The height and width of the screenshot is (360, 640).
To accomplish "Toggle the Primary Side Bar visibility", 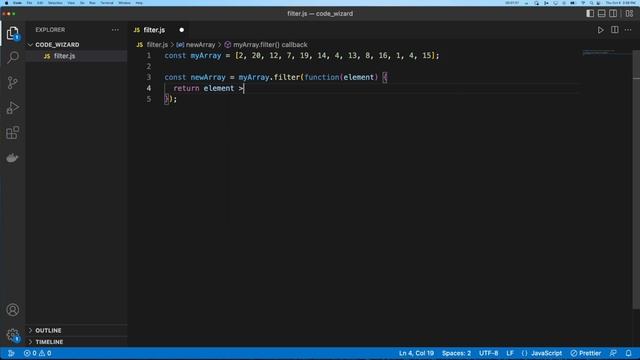I will 590,13.
